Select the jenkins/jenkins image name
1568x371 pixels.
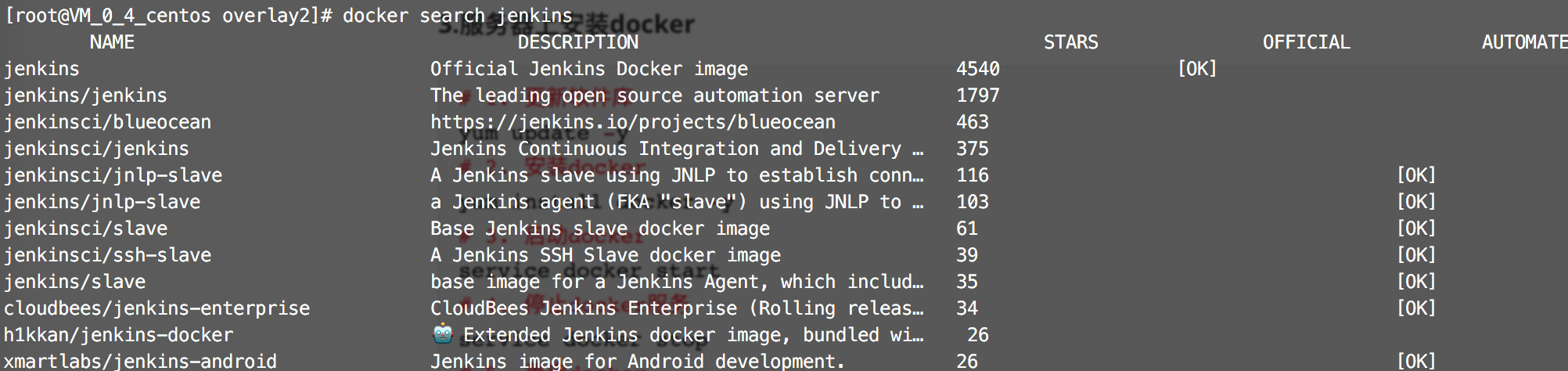coord(85,95)
